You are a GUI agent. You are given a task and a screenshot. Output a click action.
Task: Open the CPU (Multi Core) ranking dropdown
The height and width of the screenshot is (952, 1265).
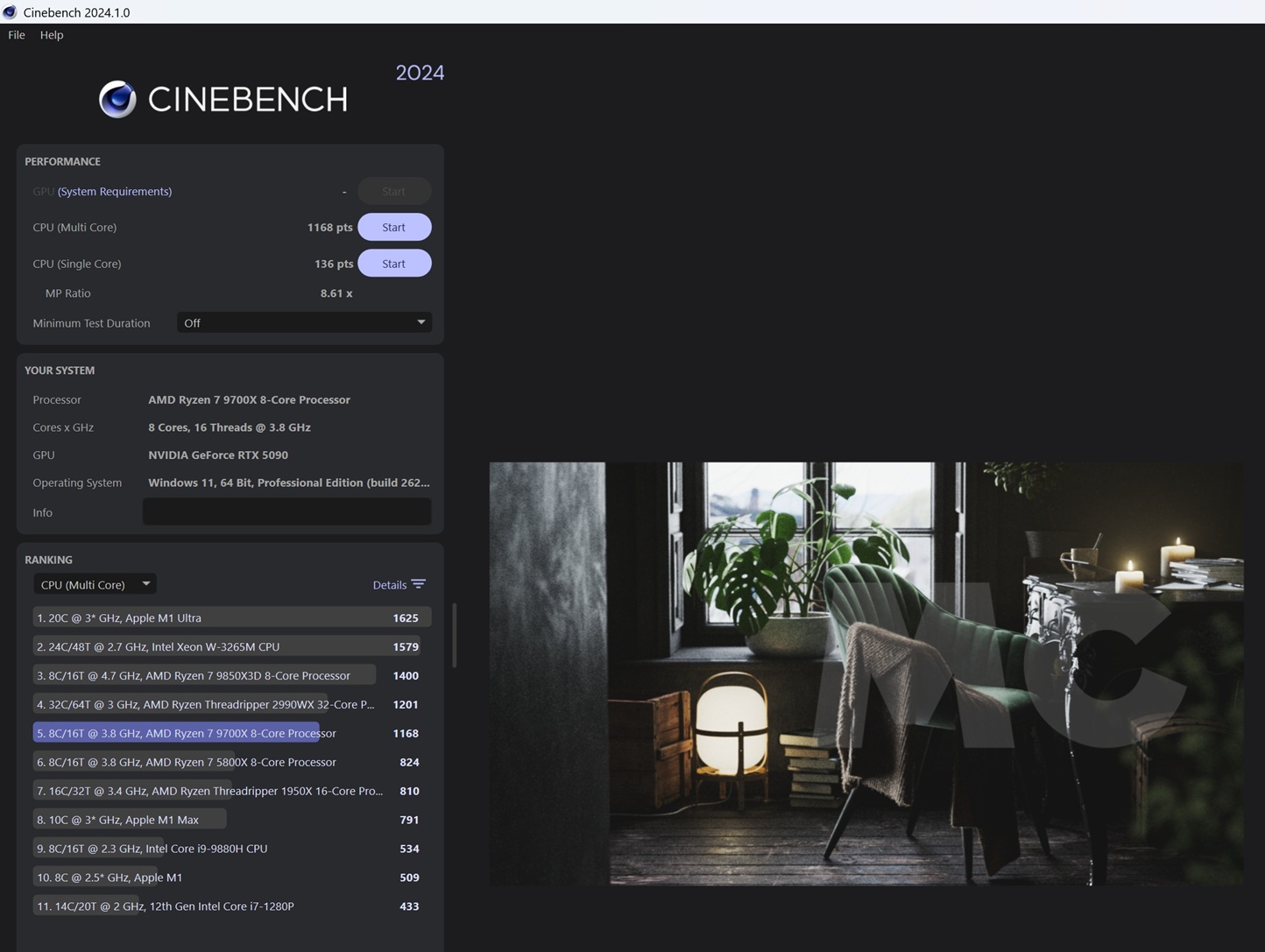95,584
